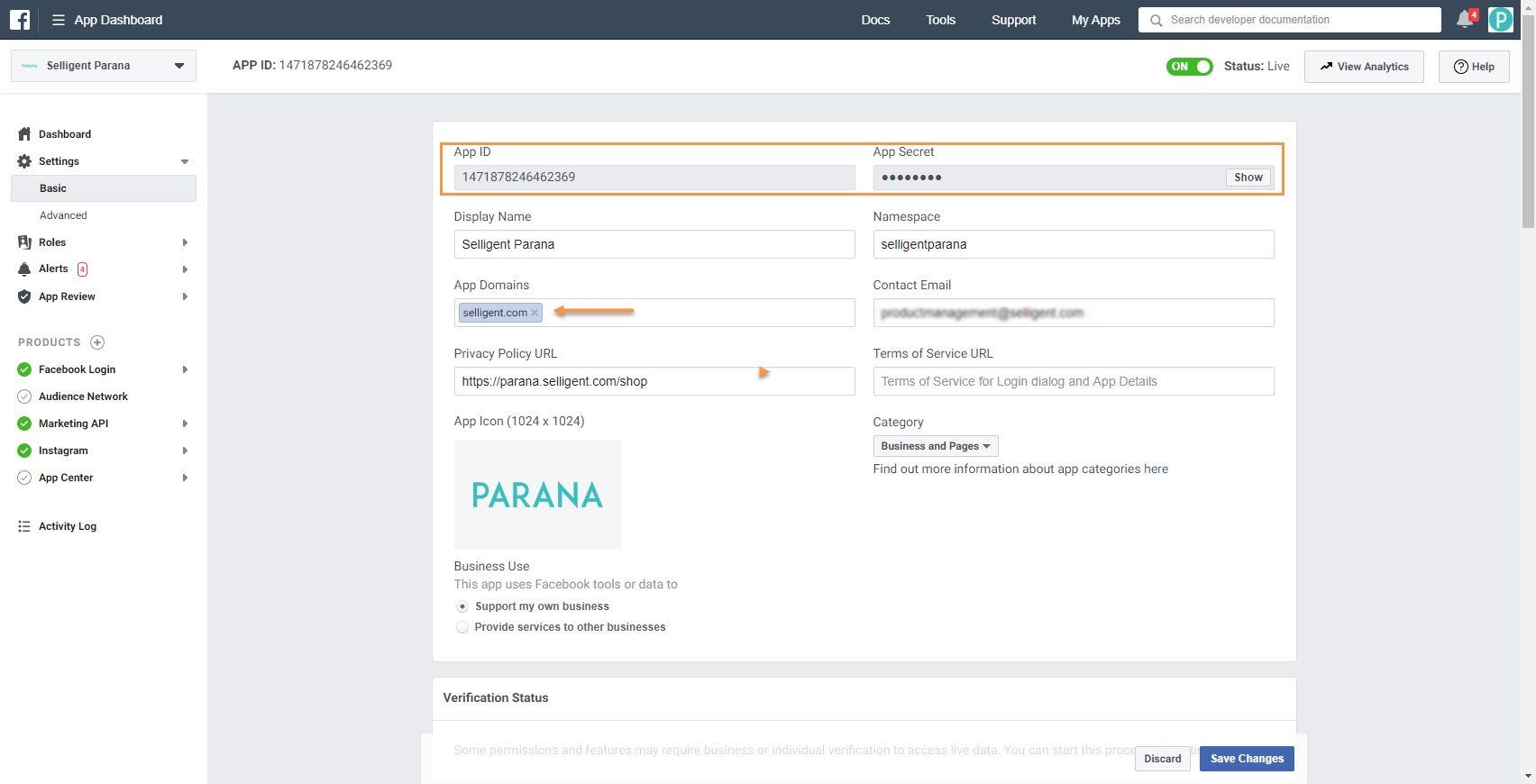Select Support my own business option
Viewport: 1536px width, 784px height.
tap(462, 606)
